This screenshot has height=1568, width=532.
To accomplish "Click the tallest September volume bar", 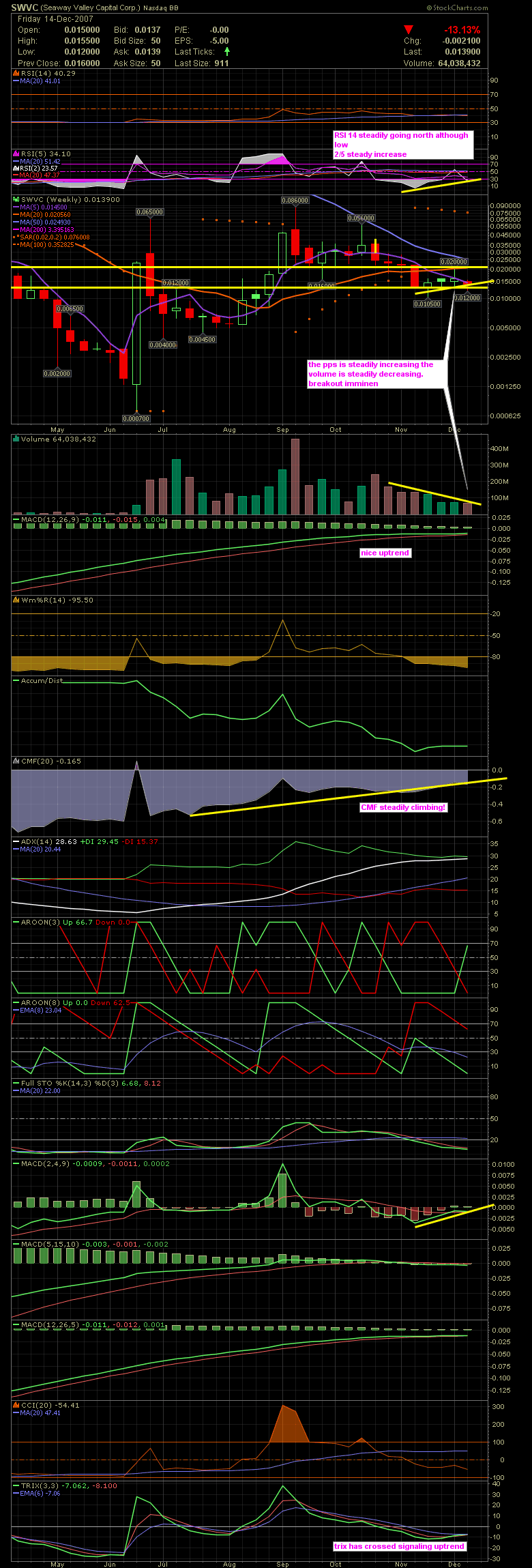I will click(295, 476).
